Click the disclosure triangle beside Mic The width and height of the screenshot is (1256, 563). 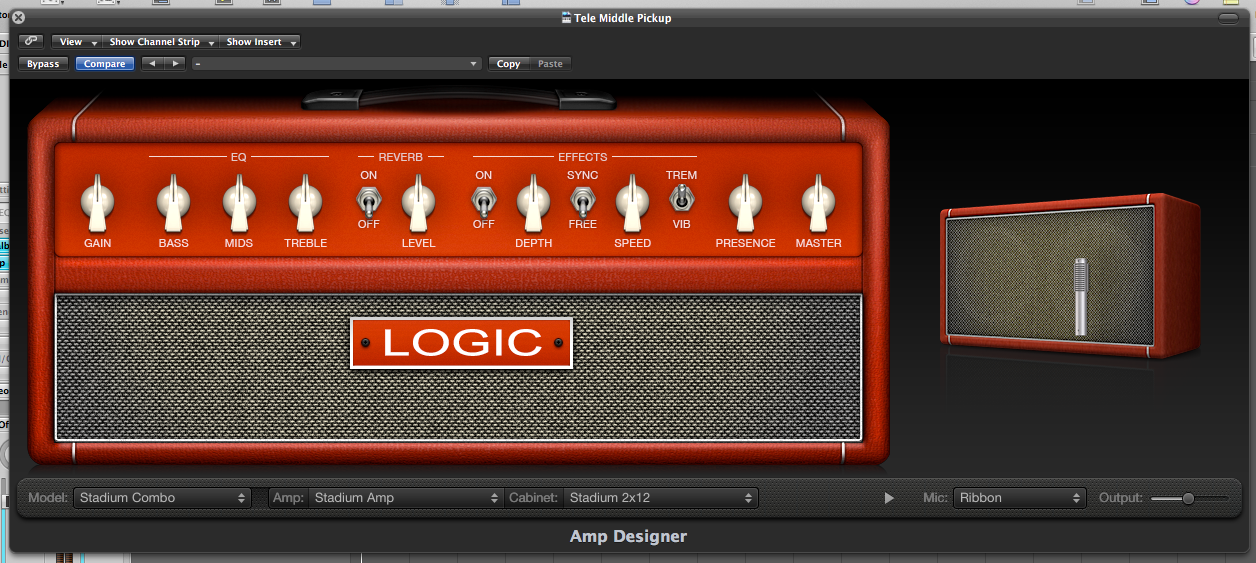click(x=889, y=498)
